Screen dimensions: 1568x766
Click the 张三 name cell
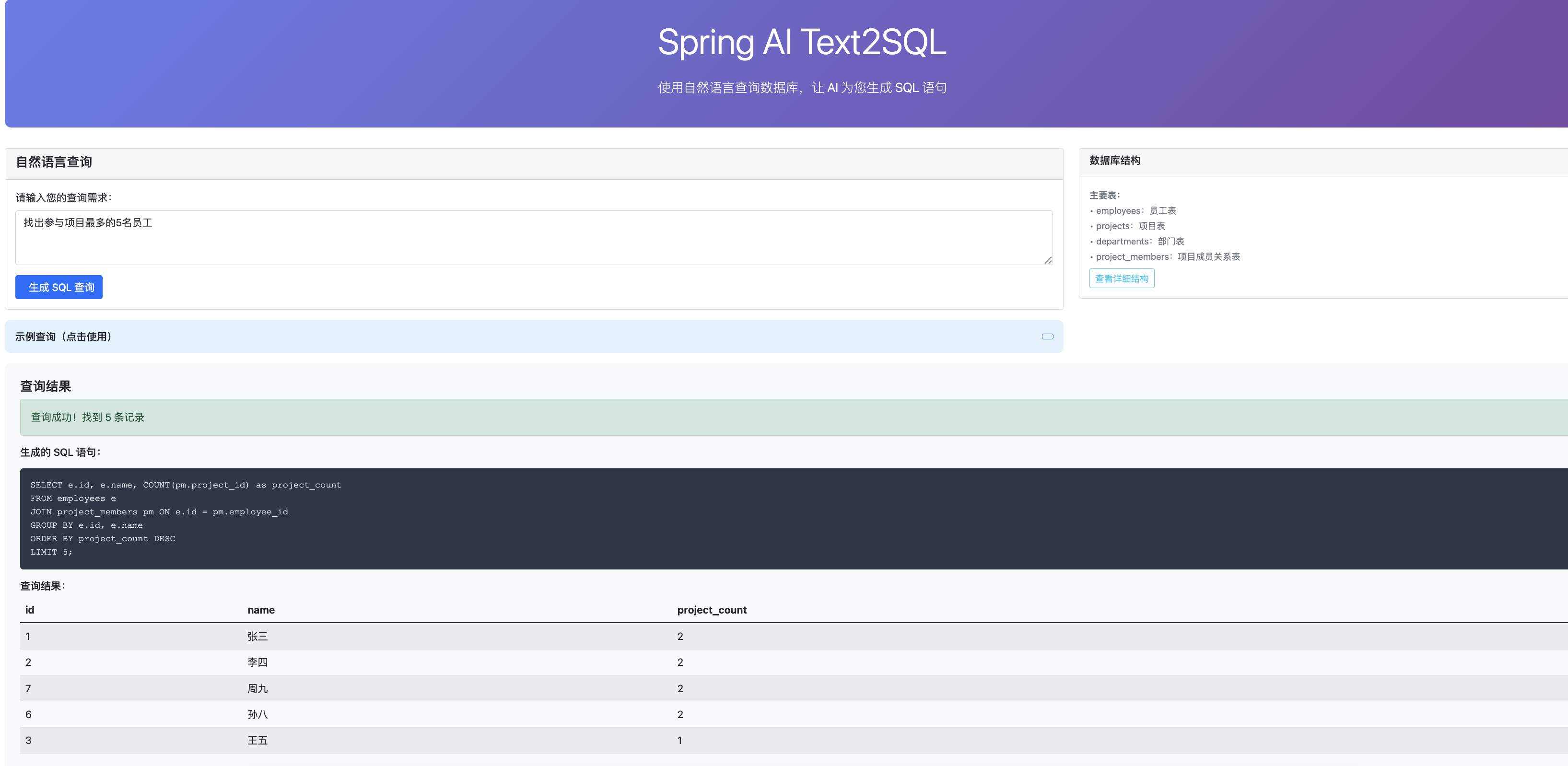(x=257, y=637)
